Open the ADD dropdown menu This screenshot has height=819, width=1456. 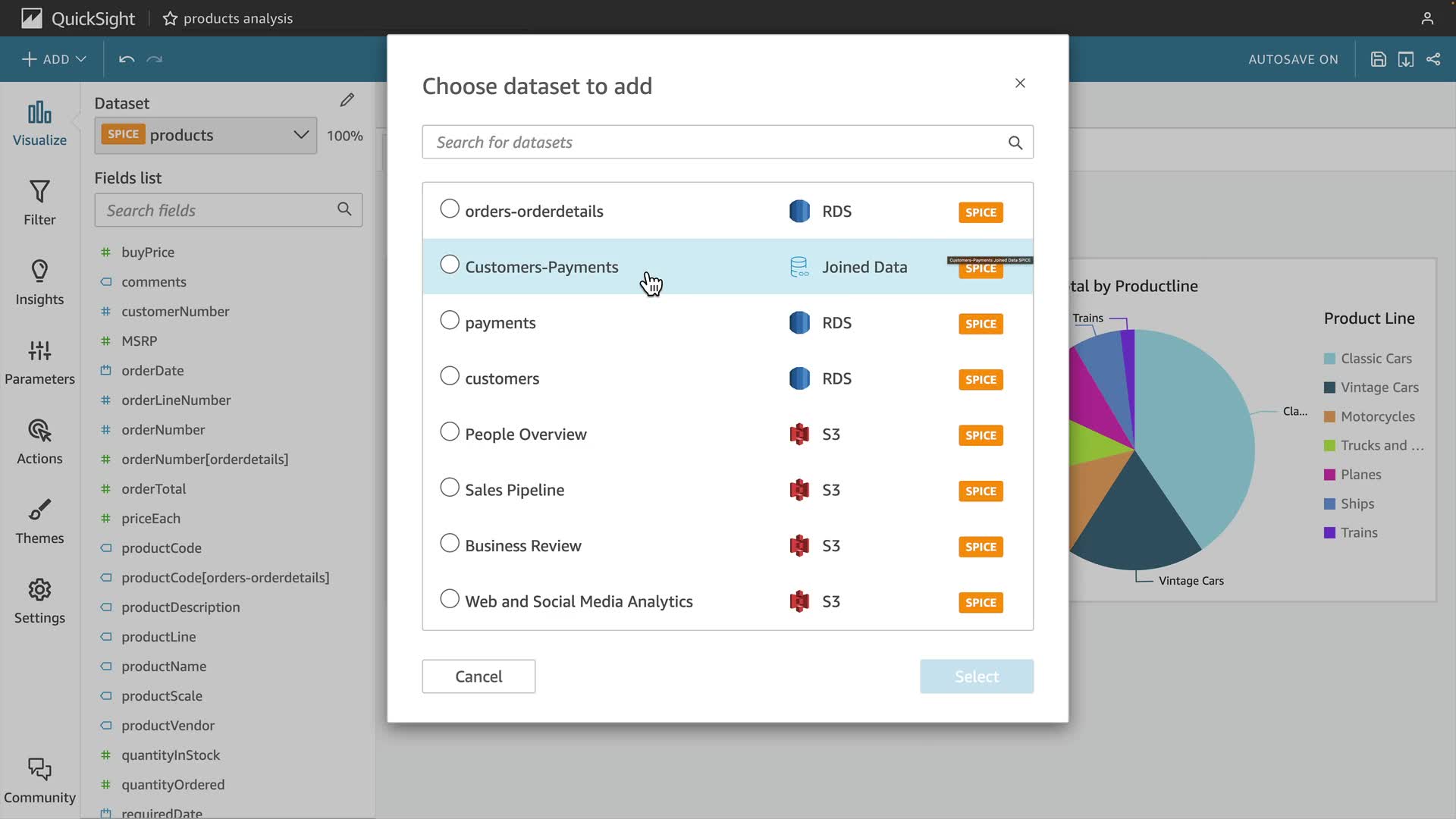click(x=54, y=59)
